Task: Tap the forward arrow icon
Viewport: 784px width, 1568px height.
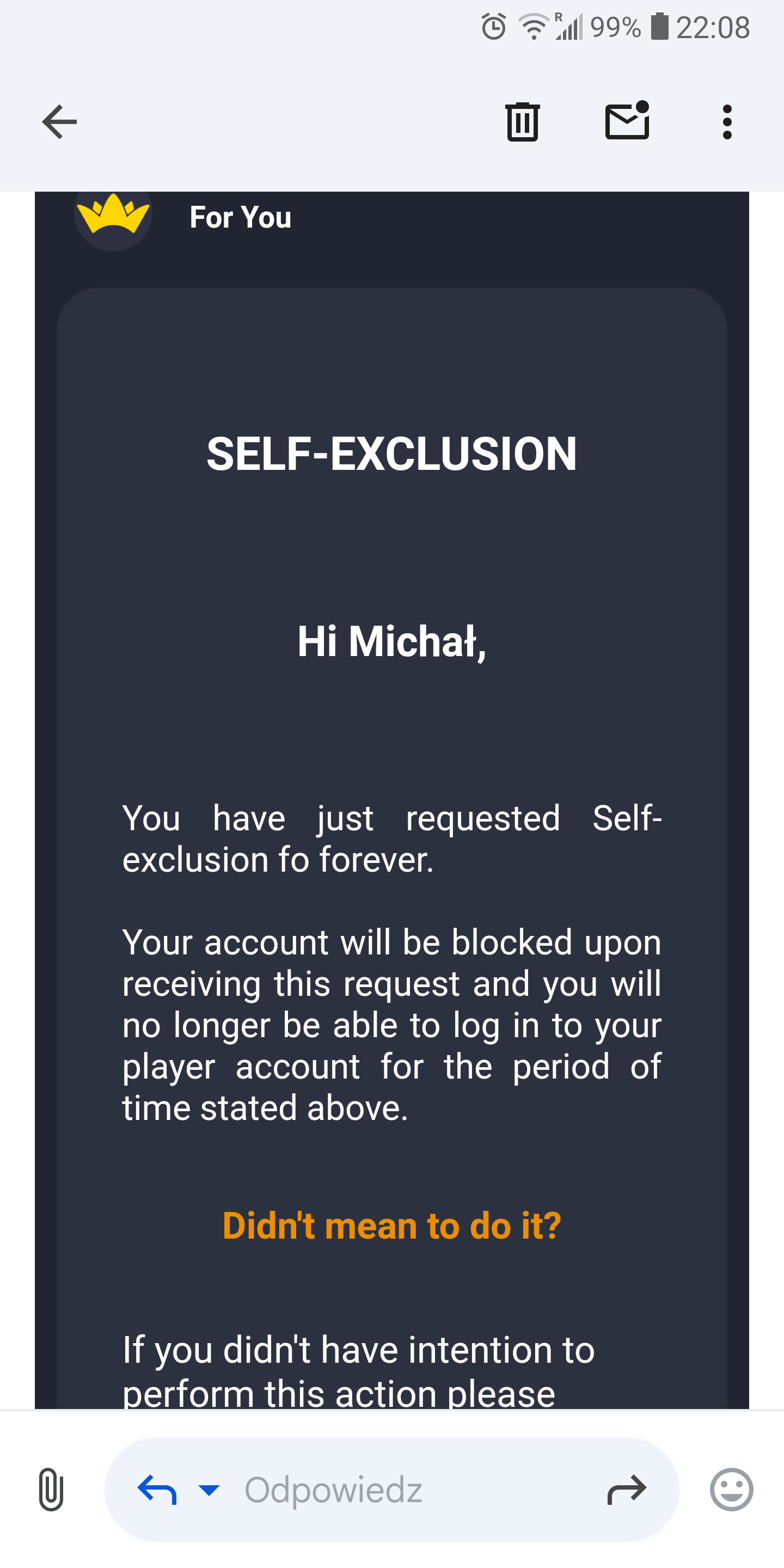Action: (x=626, y=1489)
